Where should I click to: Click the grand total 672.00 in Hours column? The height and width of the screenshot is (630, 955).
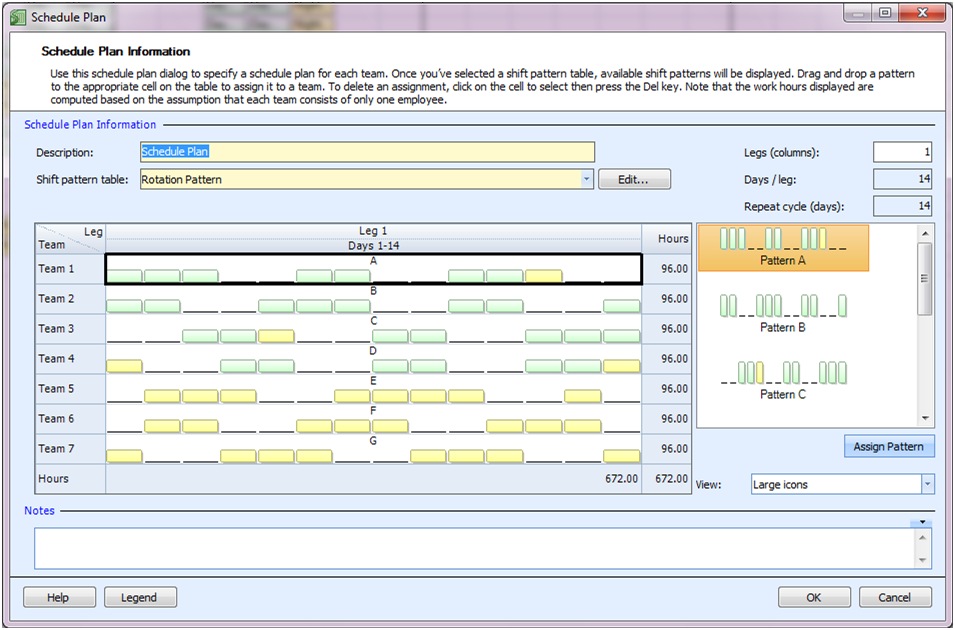click(x=667, y=479)
